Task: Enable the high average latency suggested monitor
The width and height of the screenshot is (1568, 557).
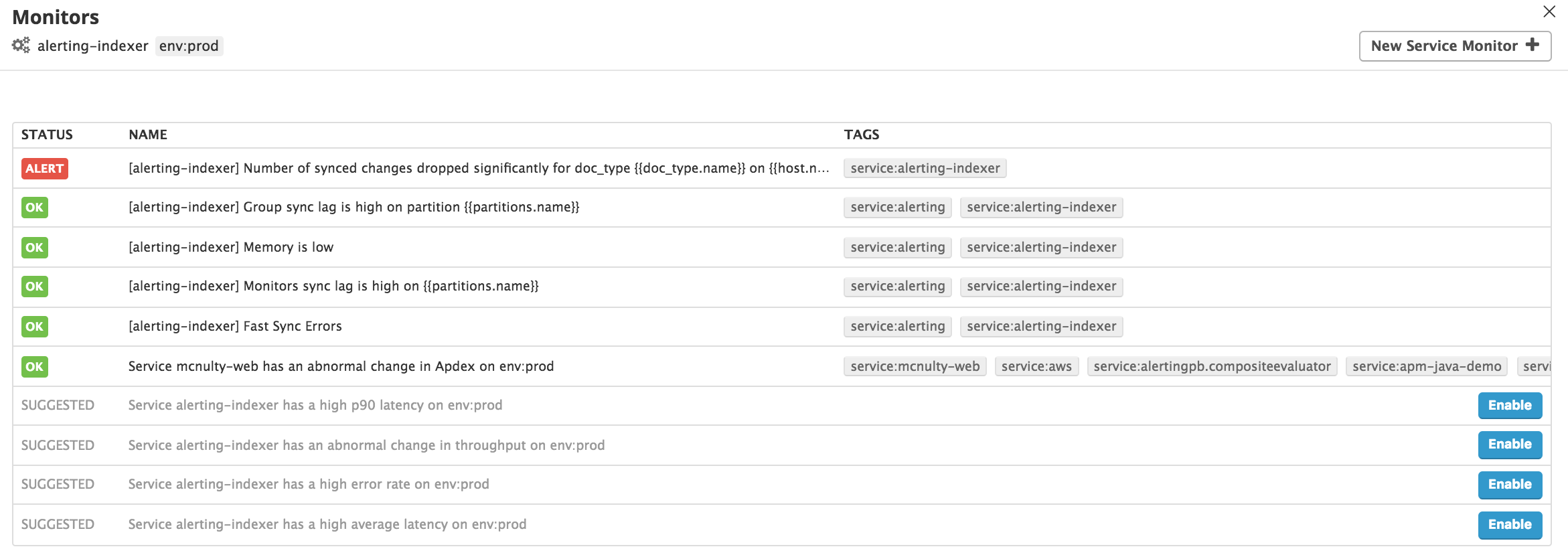Action: tap(1509, 525)
